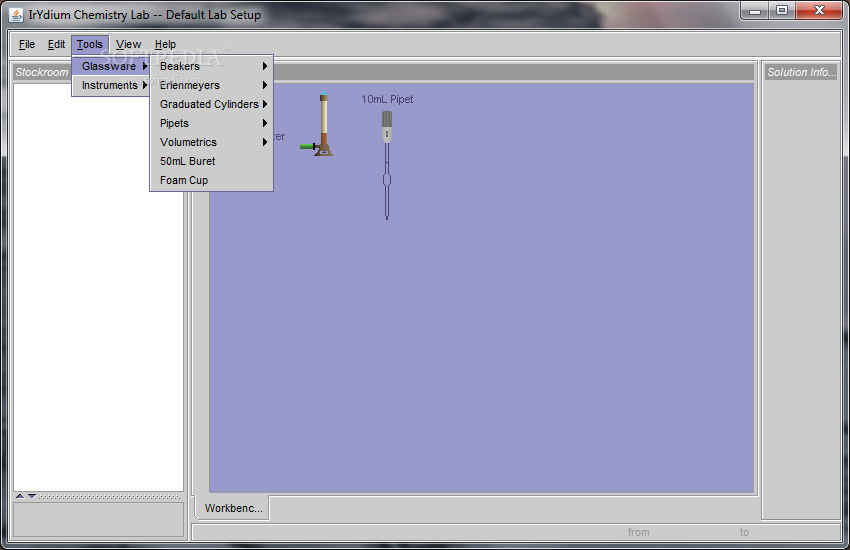The image size is (850, 550).
Task: Expand the Beakers submenu
Action: pyautogui.click(x=211, y=66)
